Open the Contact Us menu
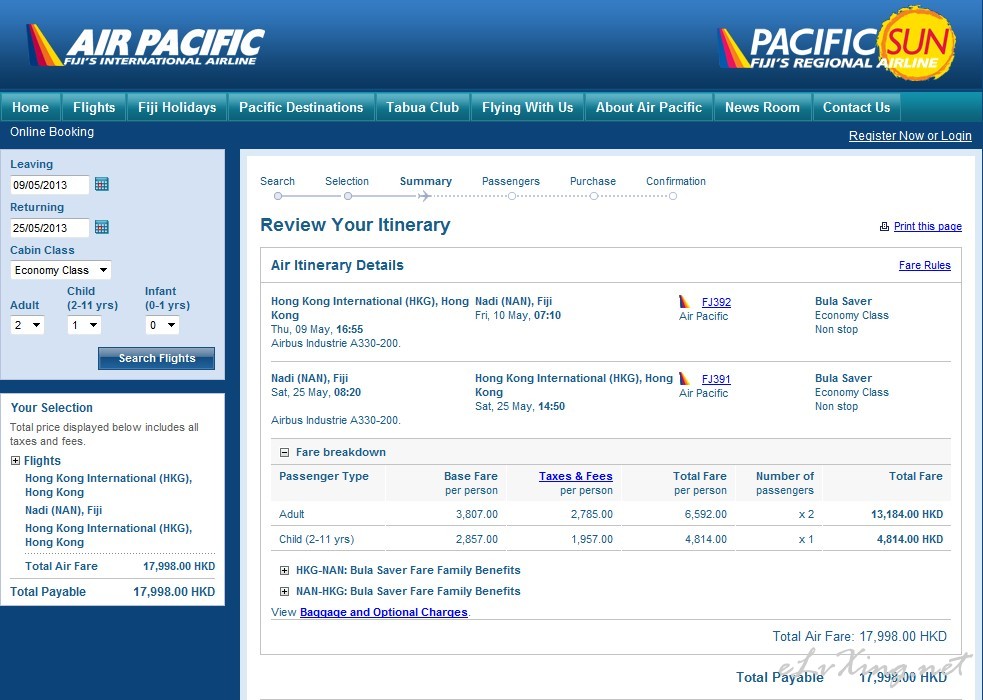The image size is (983, 700). (x=856, y=107)
